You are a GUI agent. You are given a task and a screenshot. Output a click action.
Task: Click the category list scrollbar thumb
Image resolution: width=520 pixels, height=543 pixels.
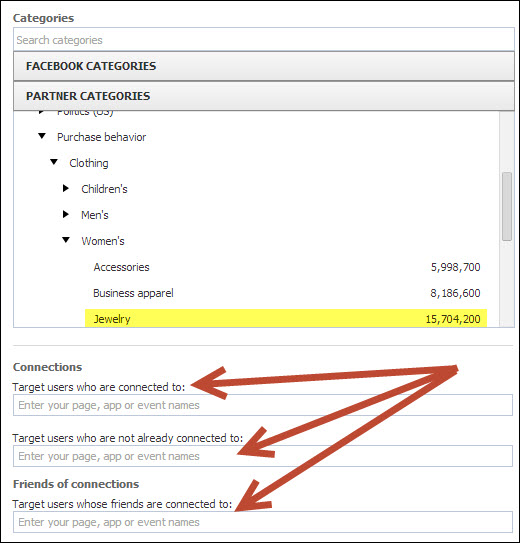pyautogui.click(x=507, y=206)
